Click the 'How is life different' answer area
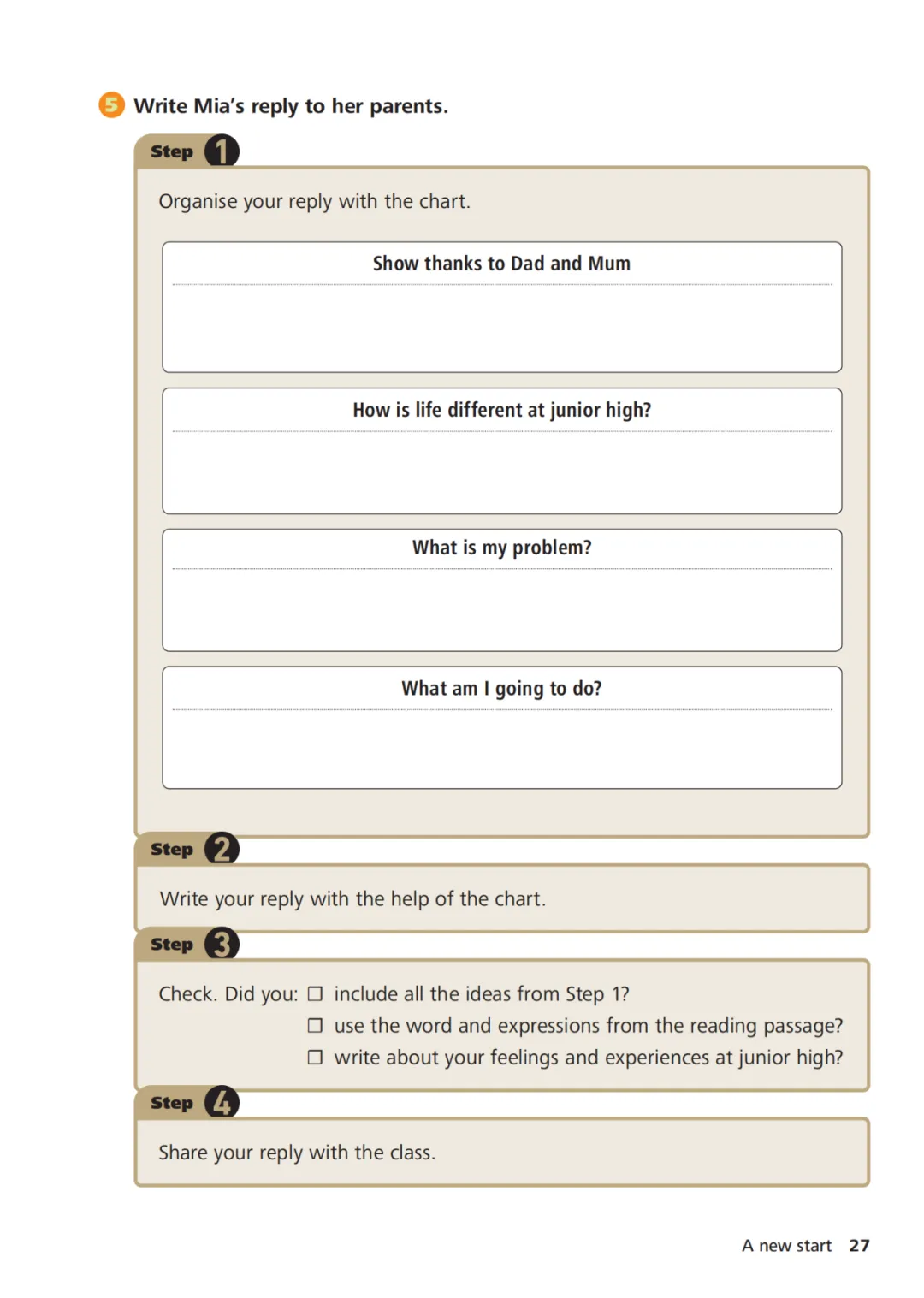Viewport: 924px width, 1298px height. tap(502, 472)
